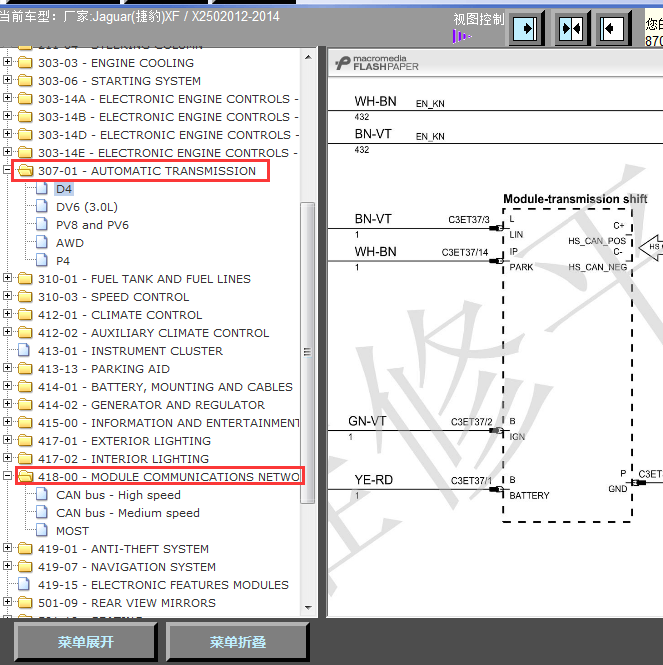Expand the 414-01 Battery, Mounting and Cables node

(7, 386)
